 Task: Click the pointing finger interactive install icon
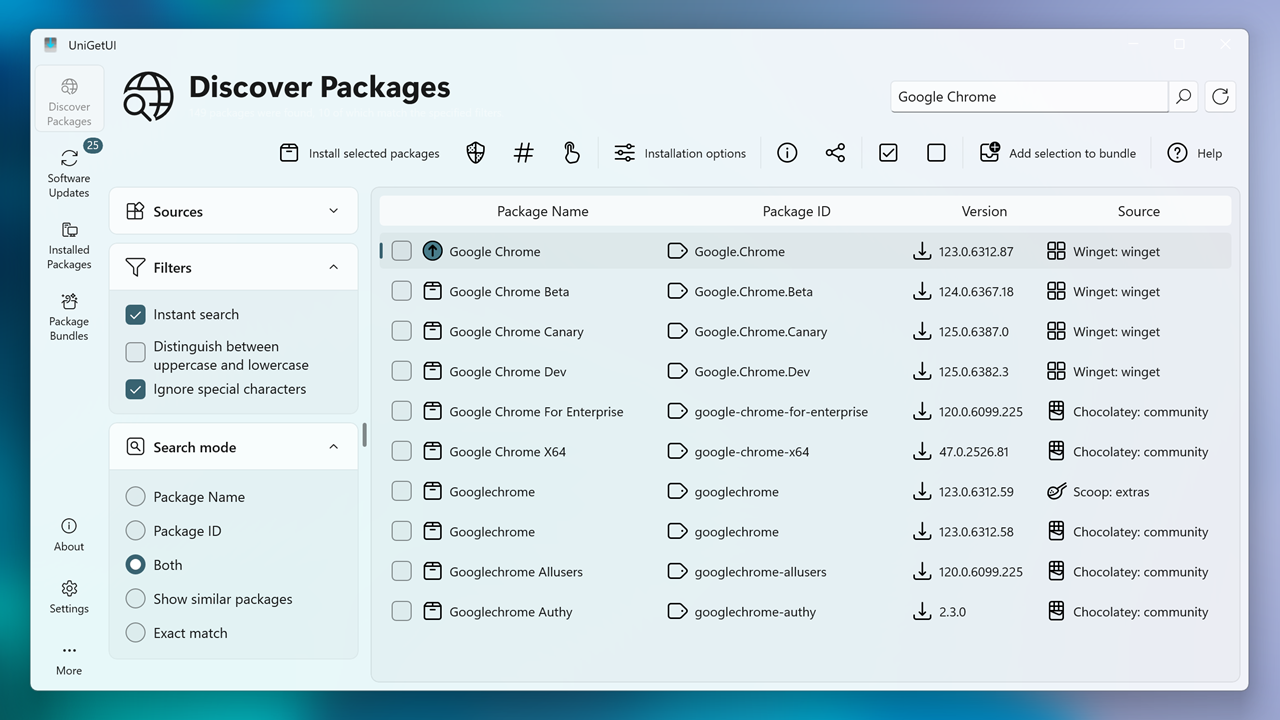pos(571,152)
